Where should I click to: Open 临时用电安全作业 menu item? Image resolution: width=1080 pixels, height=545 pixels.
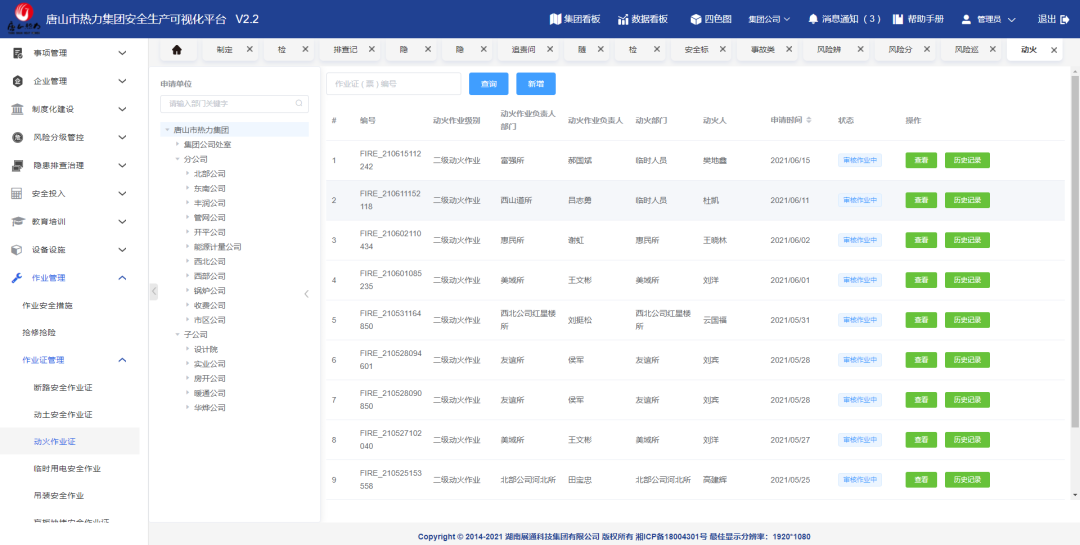click(67, 469)
